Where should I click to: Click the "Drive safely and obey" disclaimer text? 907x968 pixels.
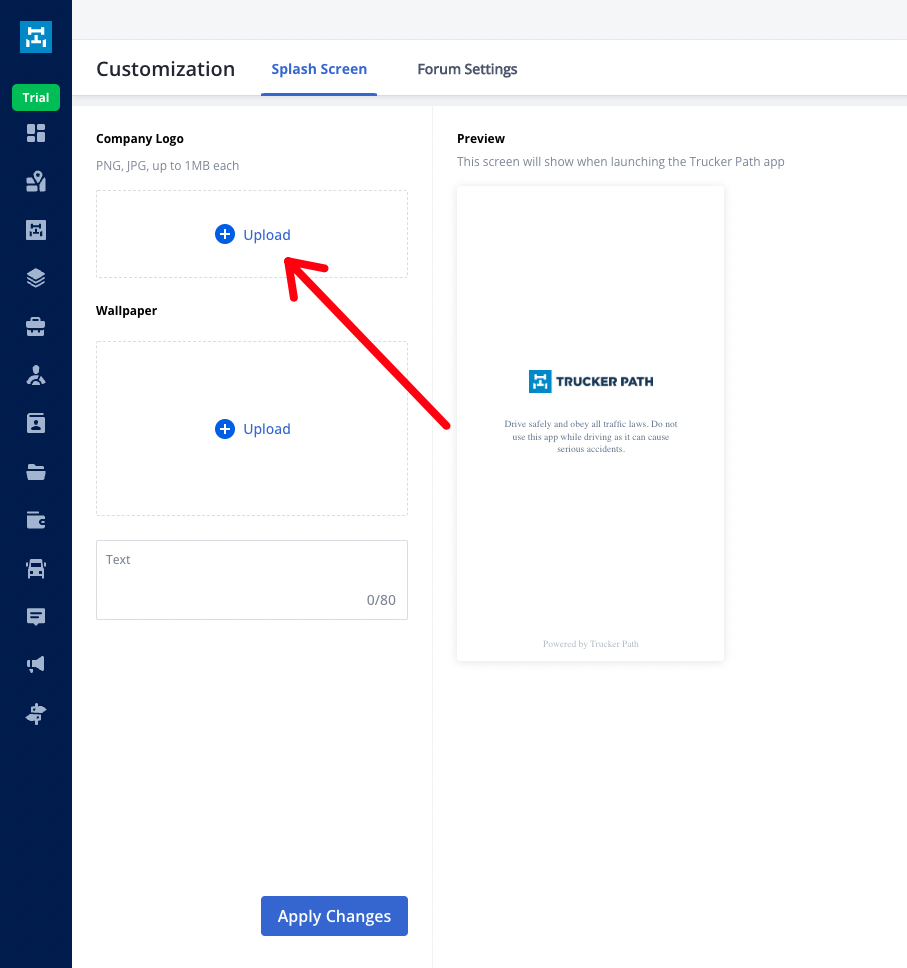click(x=591, y=436)
